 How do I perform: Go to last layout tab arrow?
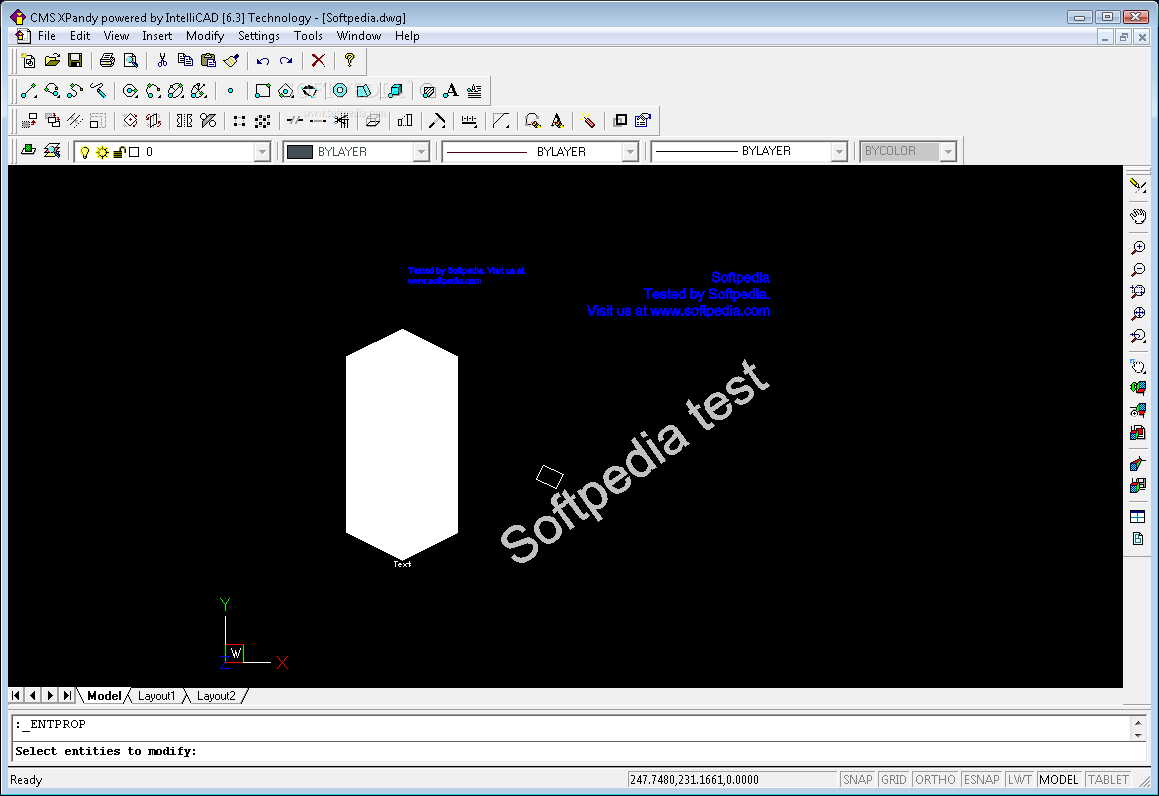click(x=67, y=695)
